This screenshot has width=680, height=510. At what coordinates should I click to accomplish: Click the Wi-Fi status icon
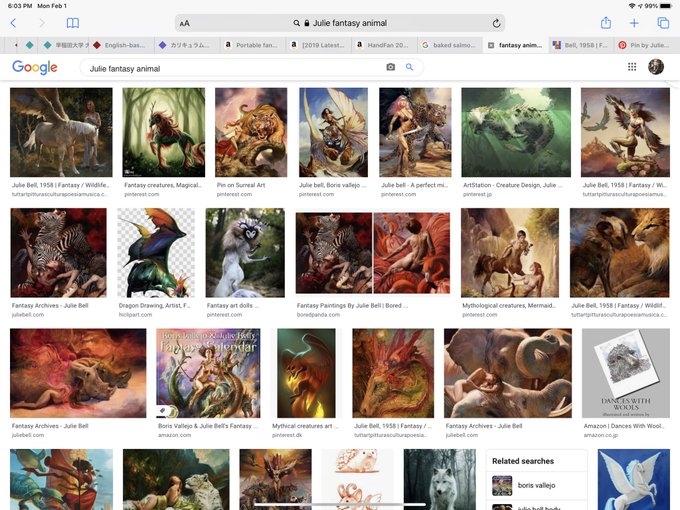click(632, 6)
